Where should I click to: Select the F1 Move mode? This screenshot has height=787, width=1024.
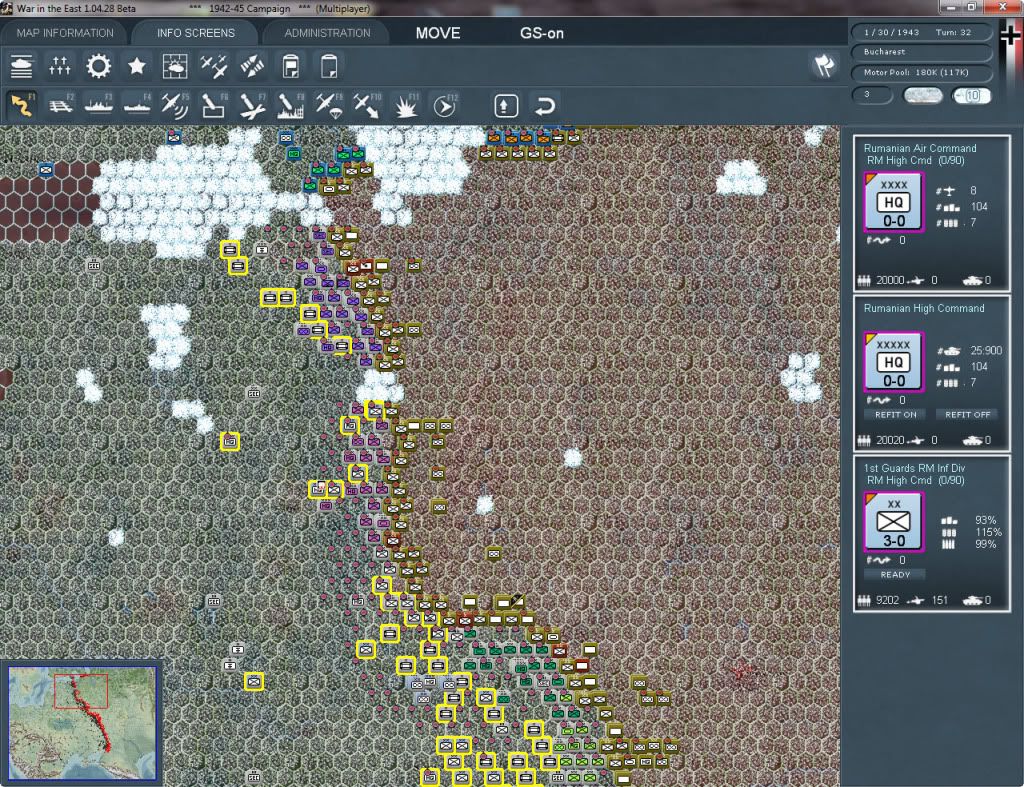coord(22,105)
